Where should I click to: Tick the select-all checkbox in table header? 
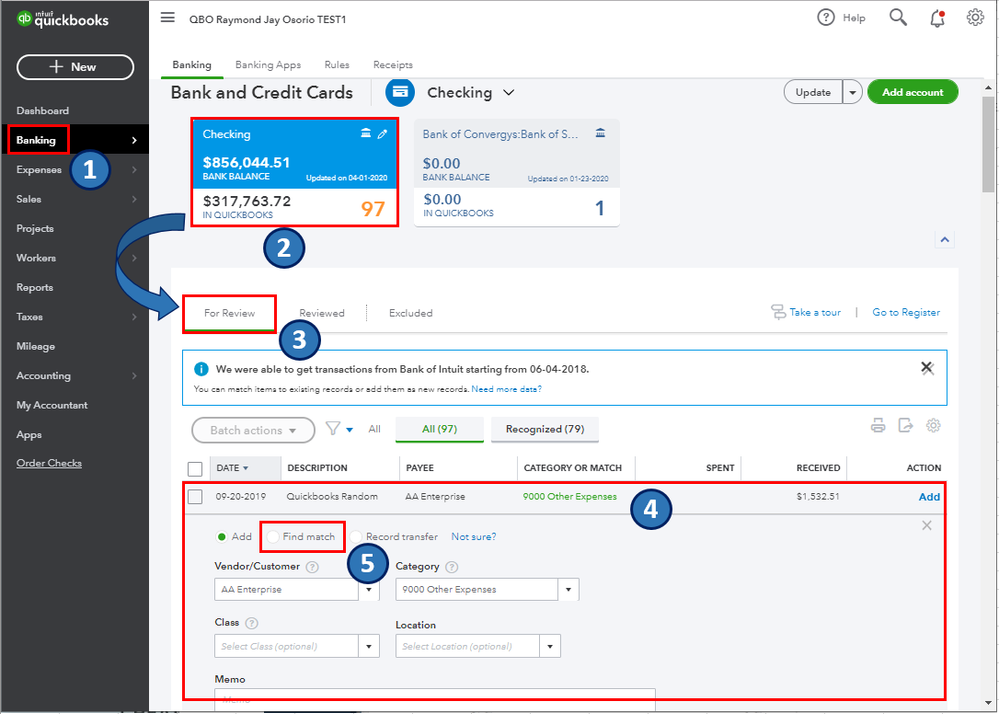click(195, 469)
